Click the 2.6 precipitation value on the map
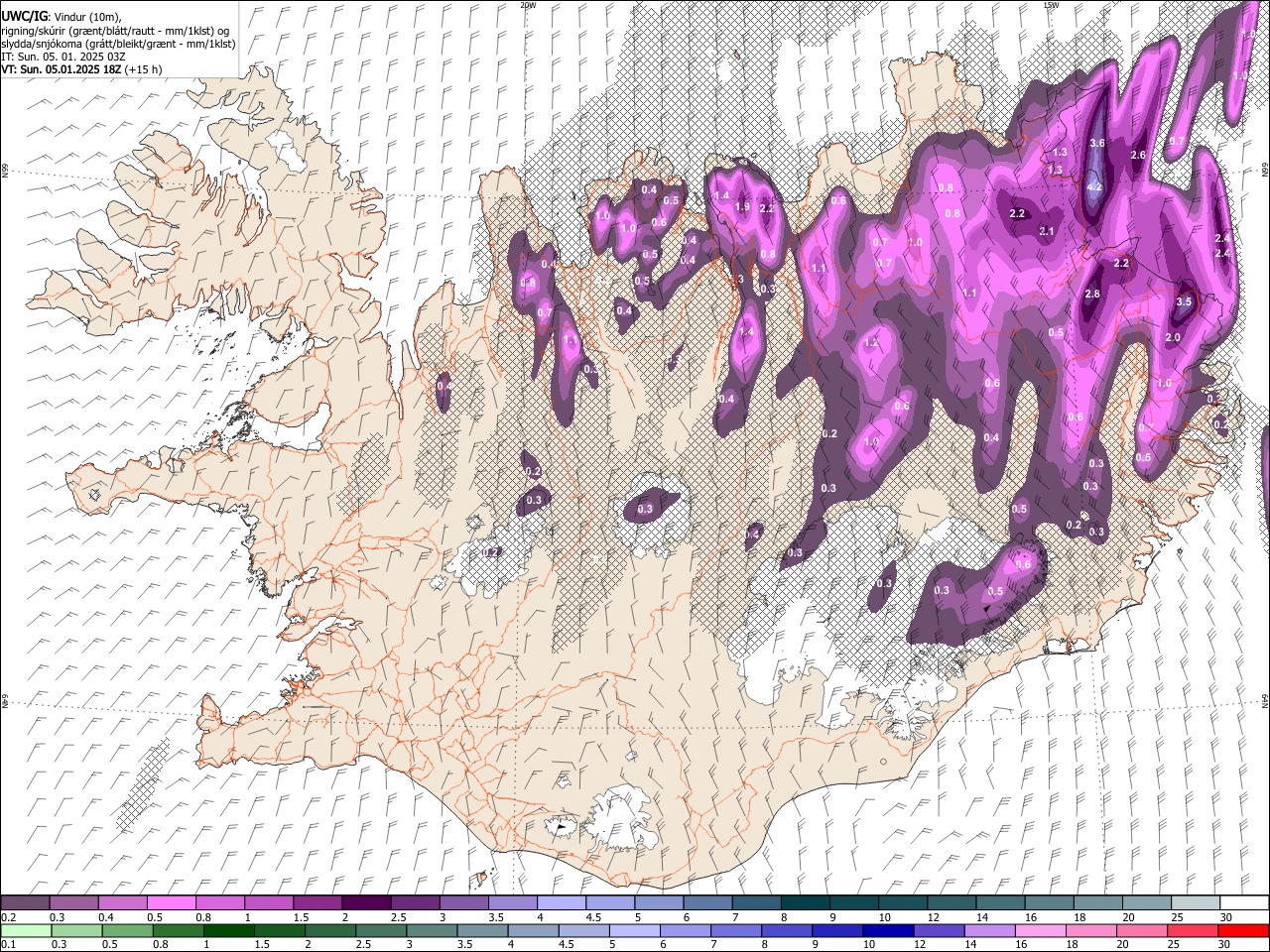 tap(1138, 155)
